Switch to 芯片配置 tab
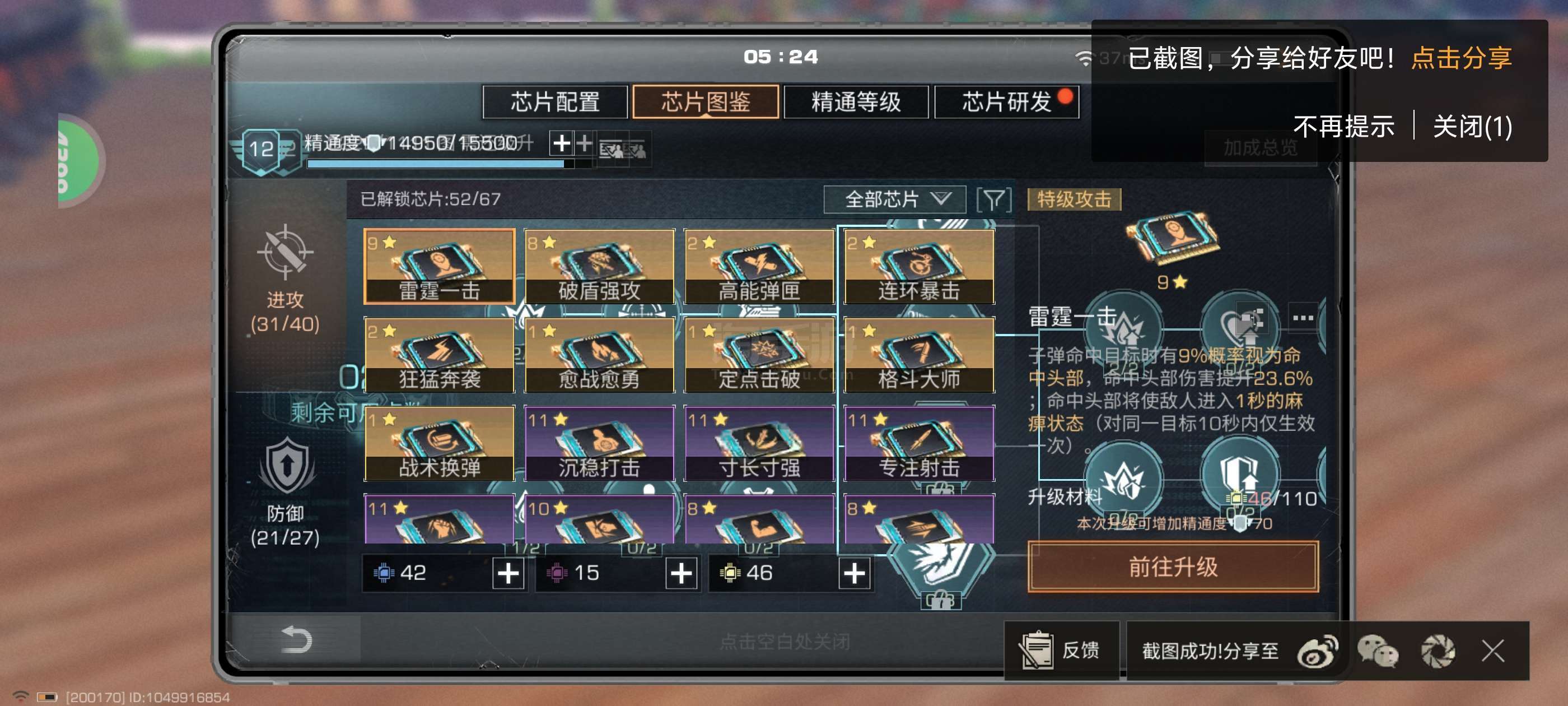 click(x=554, y=102)
